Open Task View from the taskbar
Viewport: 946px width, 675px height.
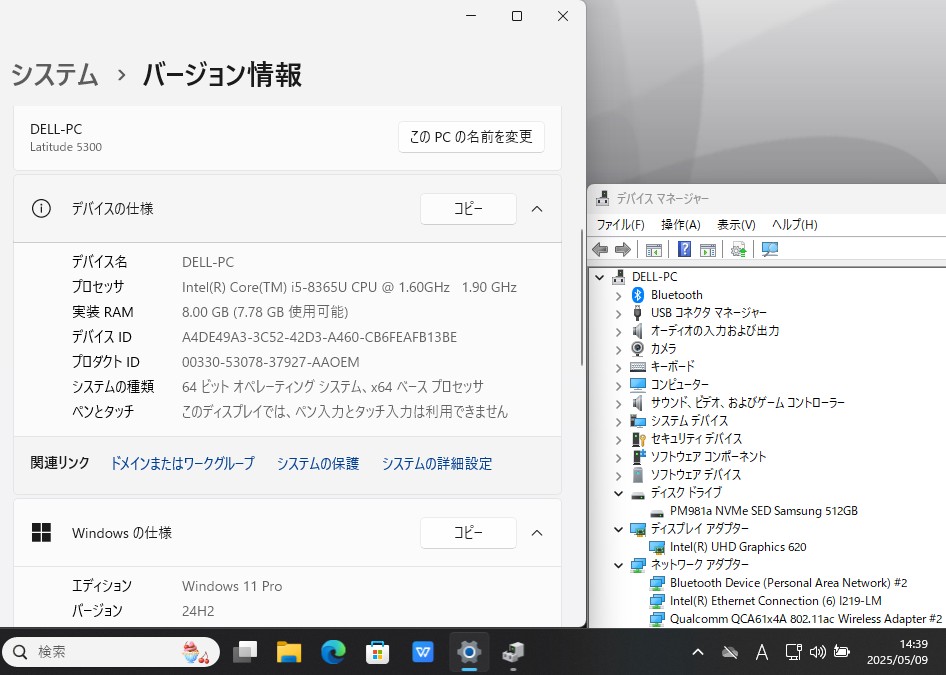[245, 651]
